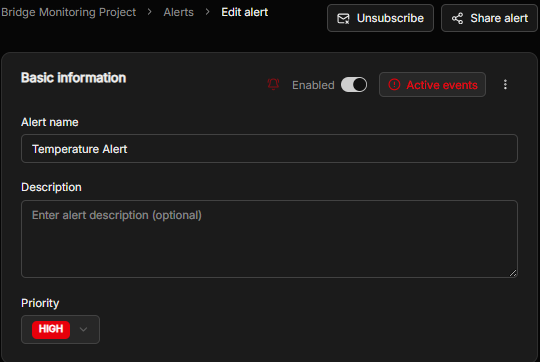Click the Basic information heading
The width and height of the screenshot is (540, 362).
point(73,78)
